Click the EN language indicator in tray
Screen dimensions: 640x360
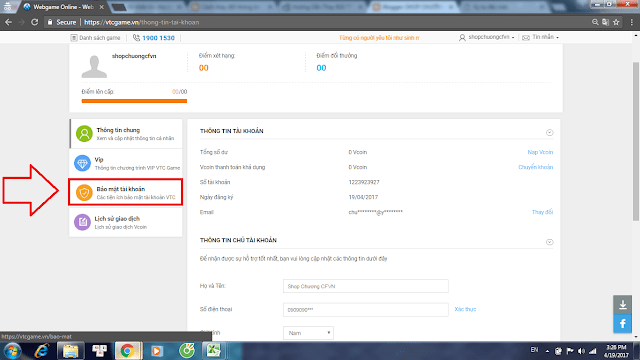point(534,350)
